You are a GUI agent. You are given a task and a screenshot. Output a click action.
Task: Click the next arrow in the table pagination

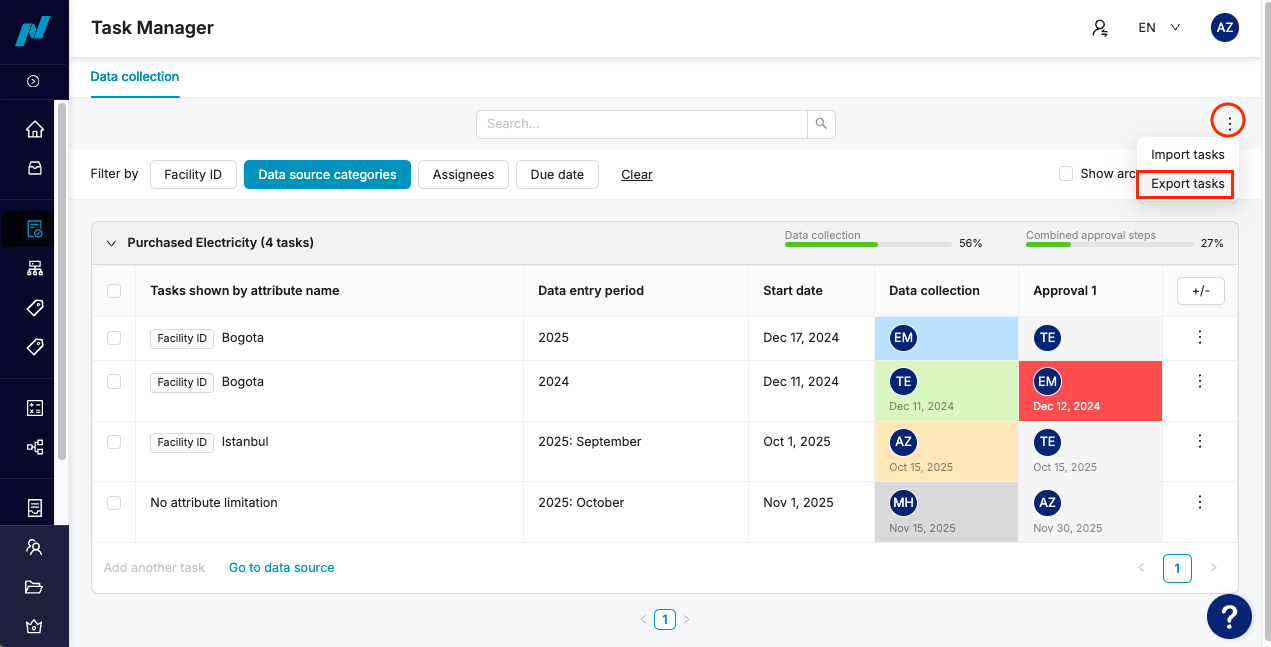[1213, 568]
